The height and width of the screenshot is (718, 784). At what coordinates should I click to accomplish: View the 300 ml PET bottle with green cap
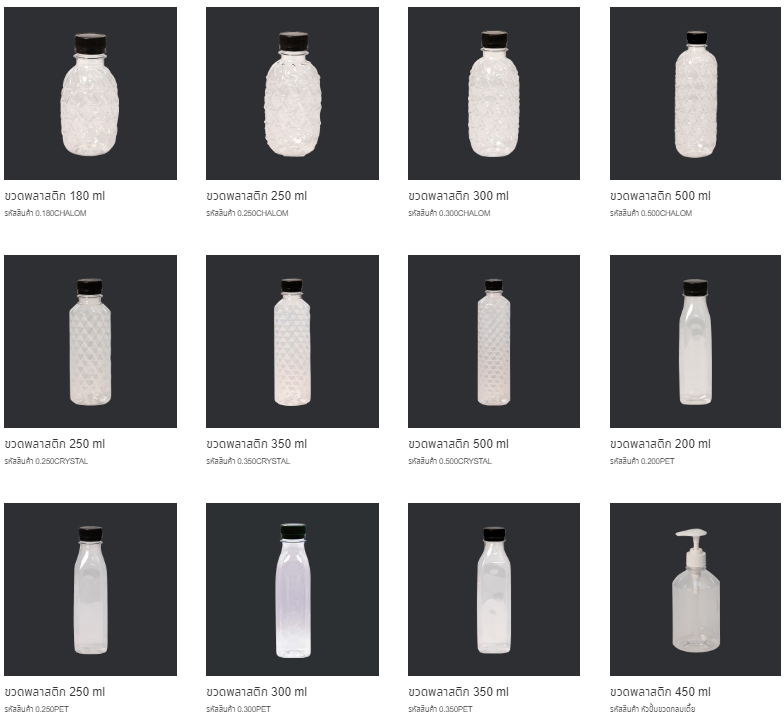[292, 590]
